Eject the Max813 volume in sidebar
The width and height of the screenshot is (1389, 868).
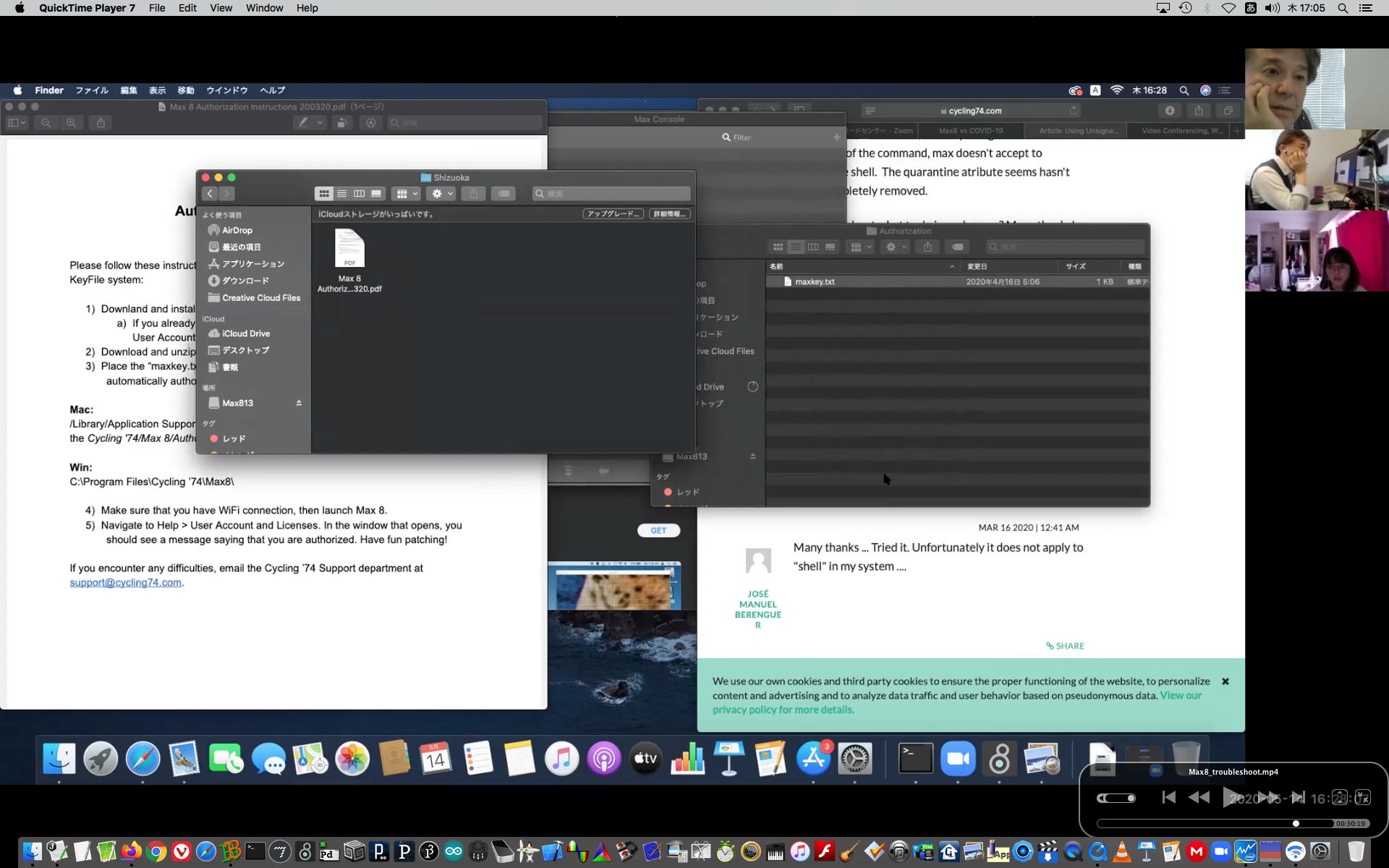[x=299, y=403]
